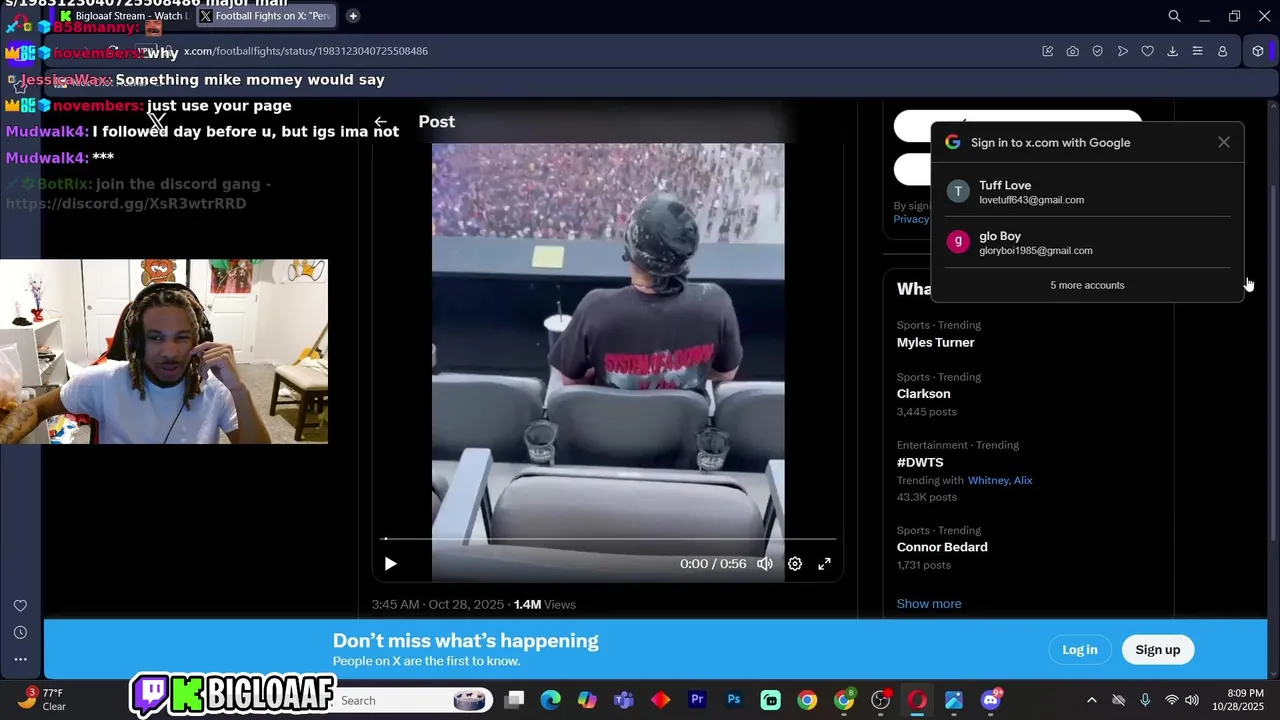This screenshot has width=1280, height=720.
Task: Click the Sign up button
Action: coord(1158,650)
